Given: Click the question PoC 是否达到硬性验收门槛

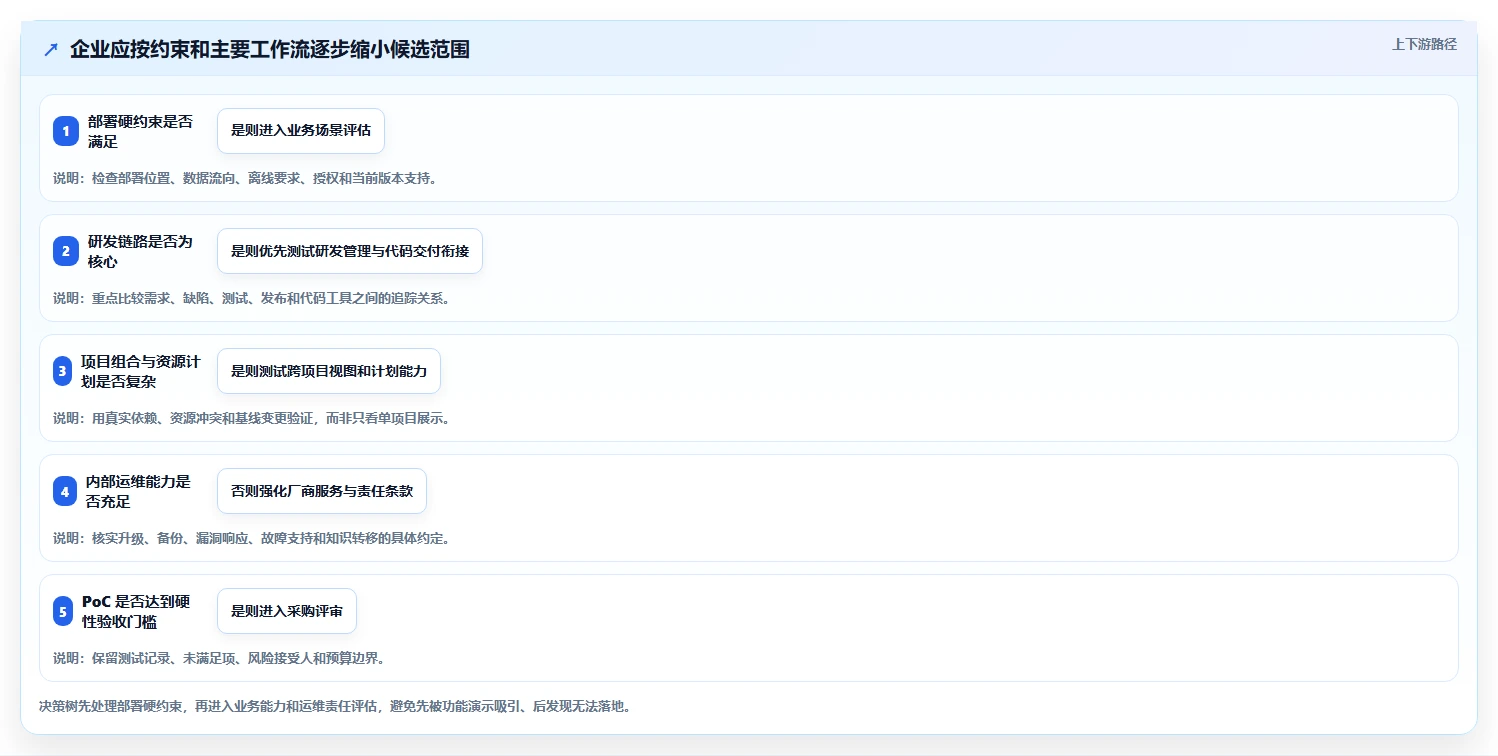Looking at the screenshot, I should click(136, 611).
